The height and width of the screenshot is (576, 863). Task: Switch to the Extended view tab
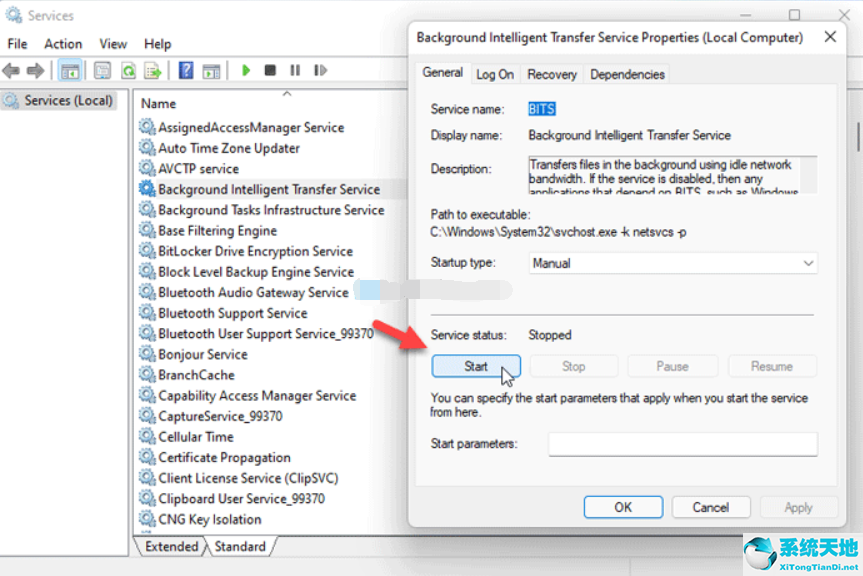pyautogui.click(x=171, y=546)
